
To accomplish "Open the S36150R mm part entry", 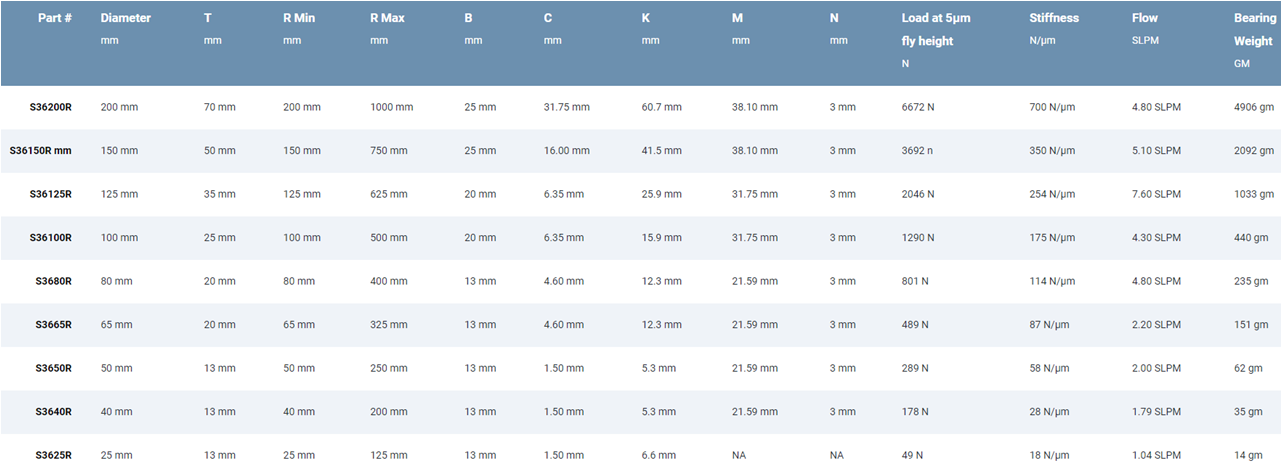I will click(40, 151).
